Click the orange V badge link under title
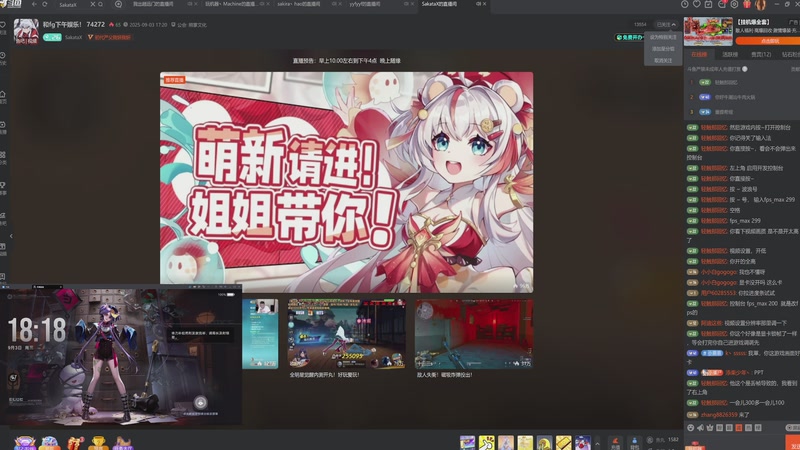 tap(109, 37)
